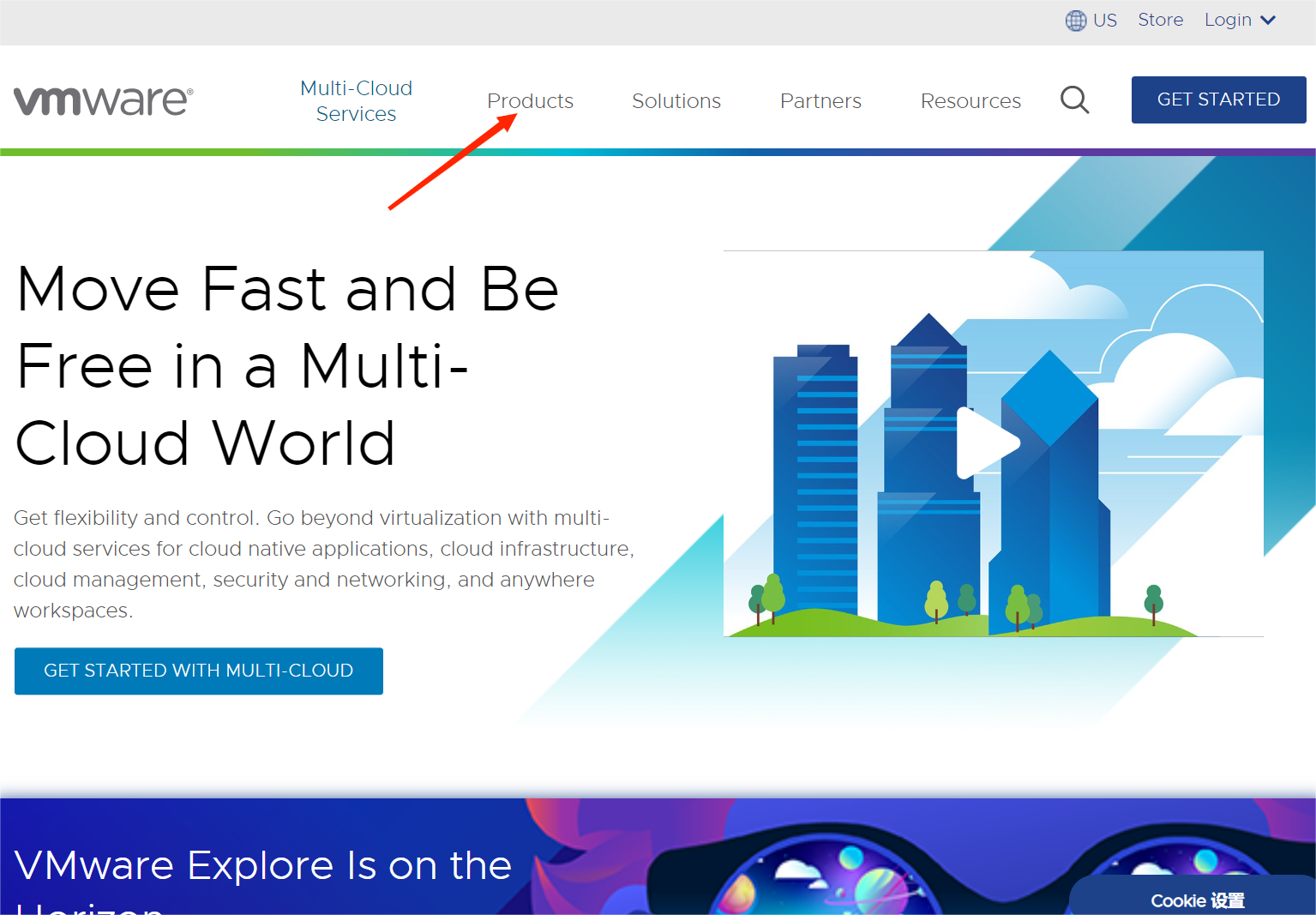Open the Products menu
This screenshot has height=915, width=1316.
pos(530,101)
